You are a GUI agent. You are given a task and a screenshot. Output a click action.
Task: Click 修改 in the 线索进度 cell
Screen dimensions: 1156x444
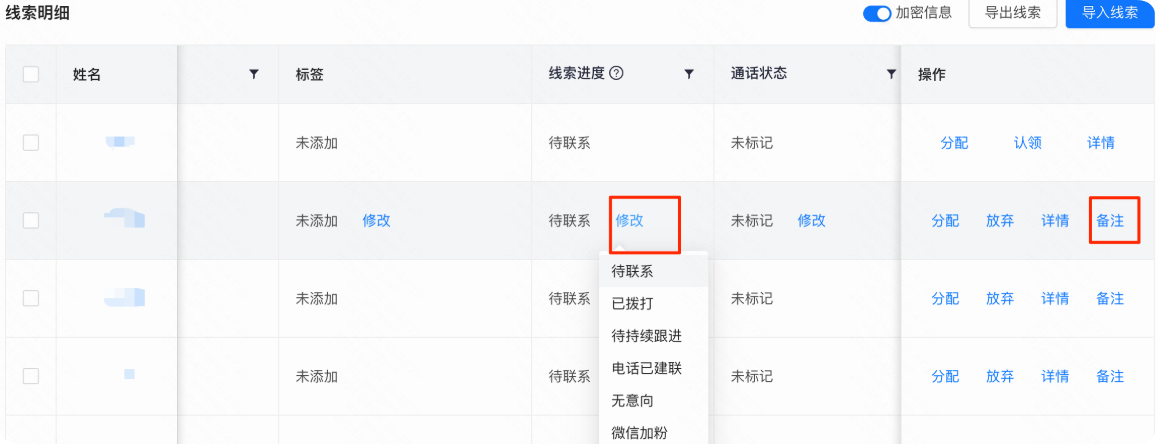point(630,220)
